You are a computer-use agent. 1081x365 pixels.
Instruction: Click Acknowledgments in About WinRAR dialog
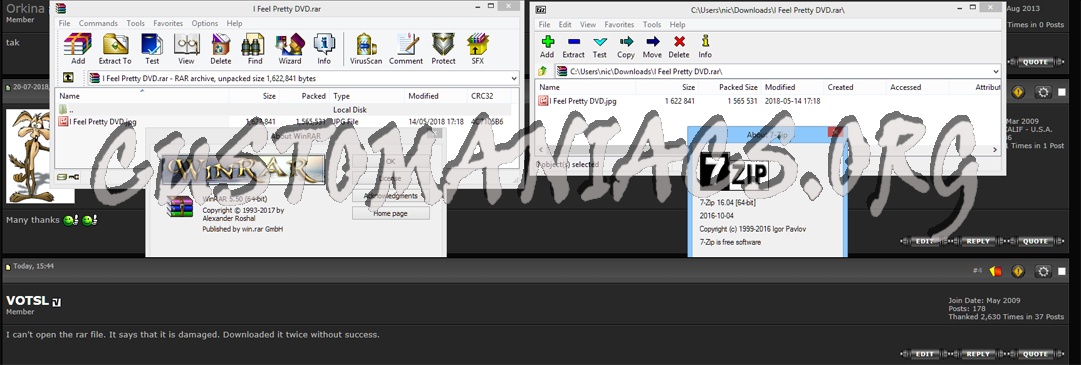pos(391,196)
